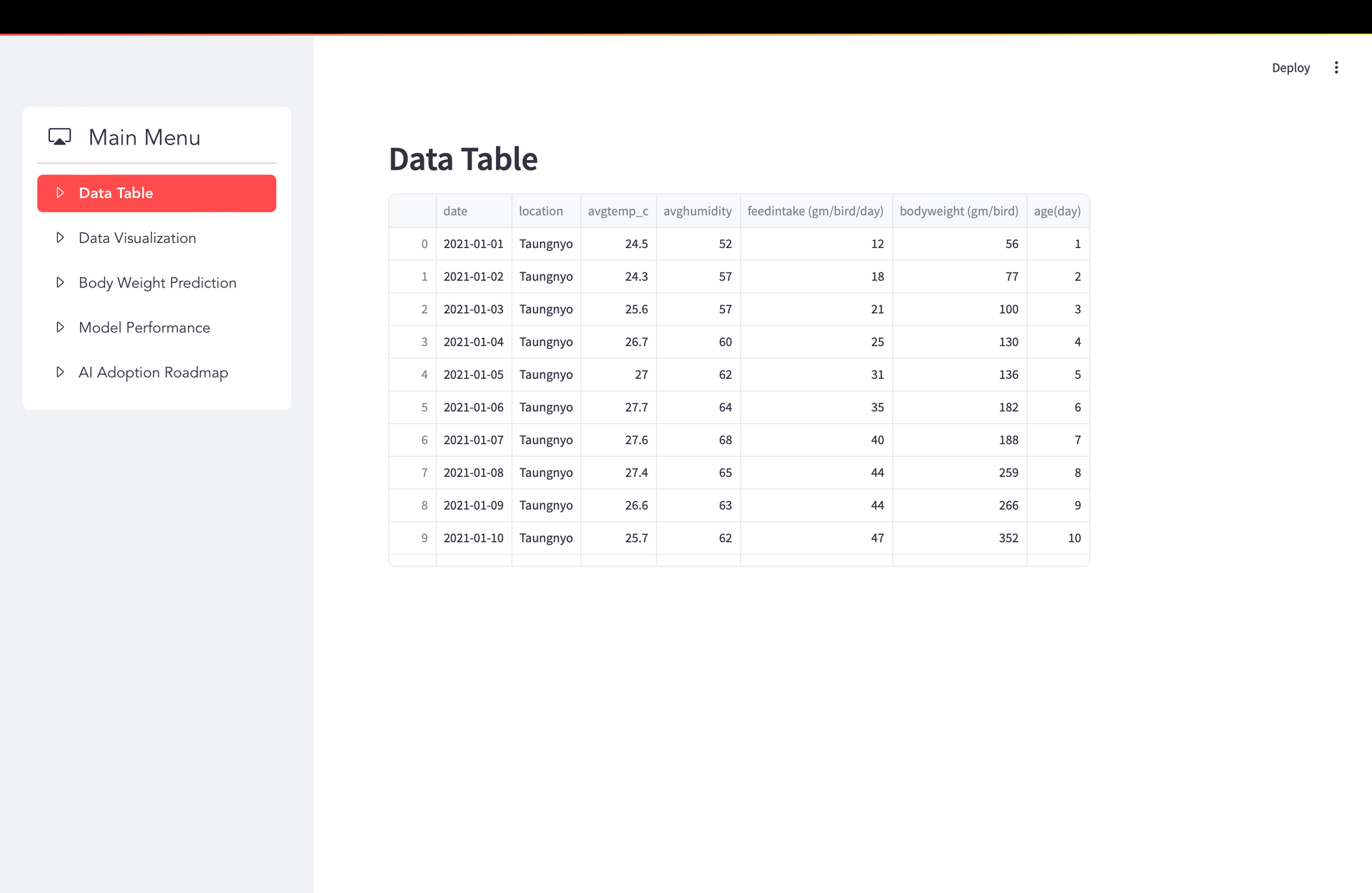Click the age(day) column header

point(1057,211)
